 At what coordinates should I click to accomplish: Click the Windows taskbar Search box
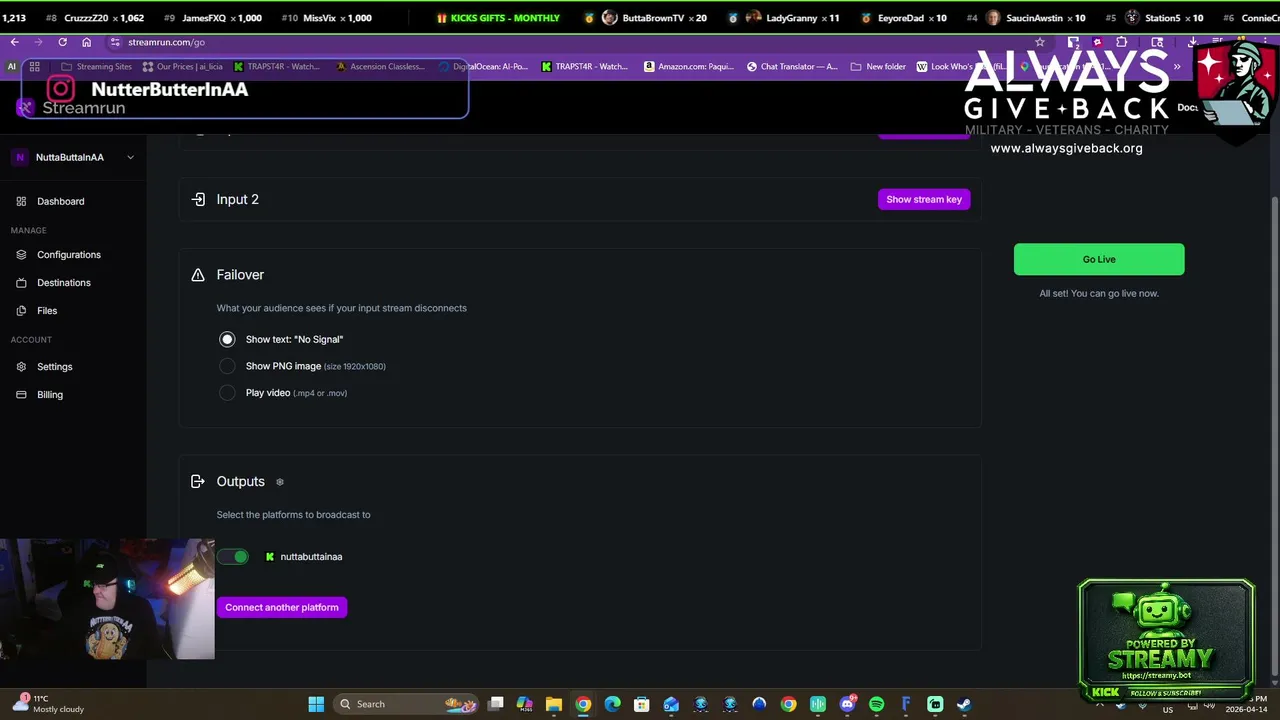pos(406,704)
